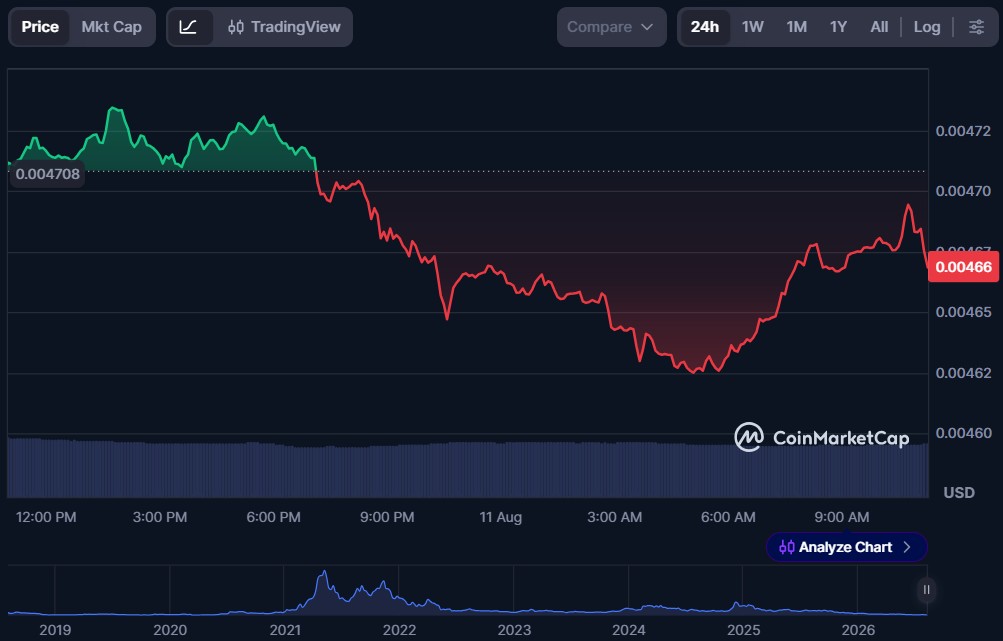
Task: Click 2023 on the history timeline
Action: pyautogui.click(x=514, y=630)
